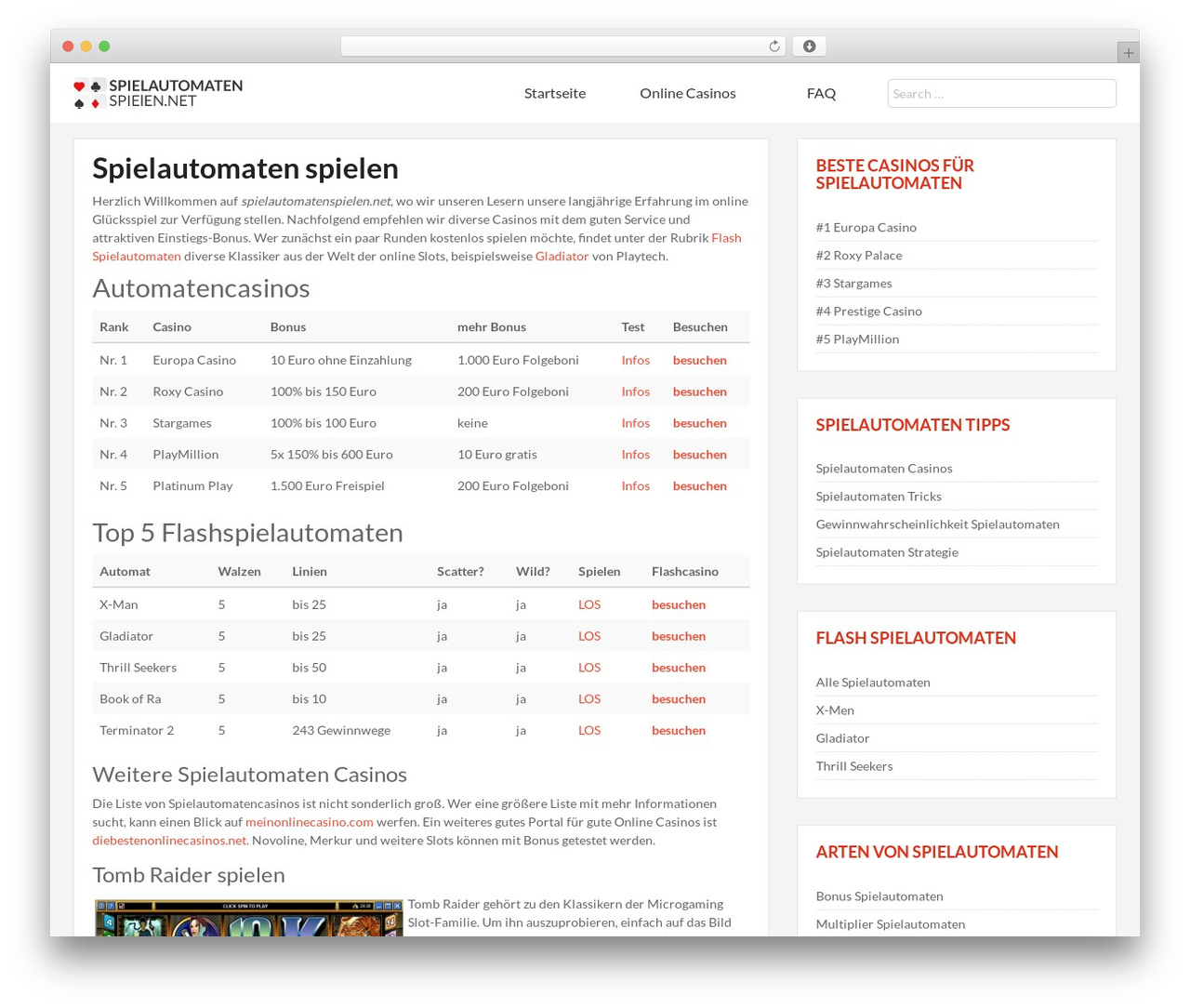This screenshot has height=1008, width=1190.
Task: Open Spielautomaten Tricks link
Action: click(879, 497)
